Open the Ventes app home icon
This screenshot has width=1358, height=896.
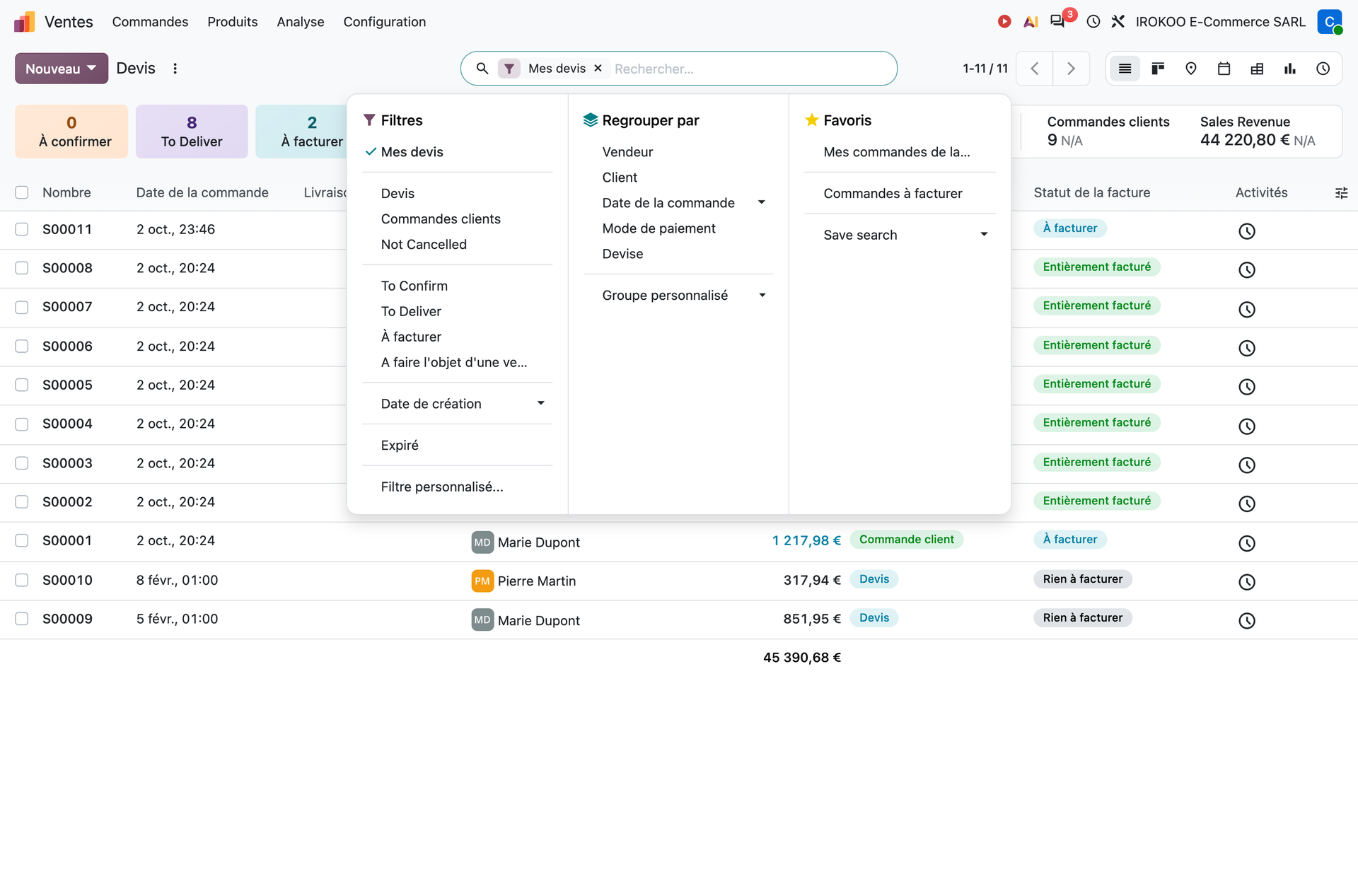coord(25,22)
